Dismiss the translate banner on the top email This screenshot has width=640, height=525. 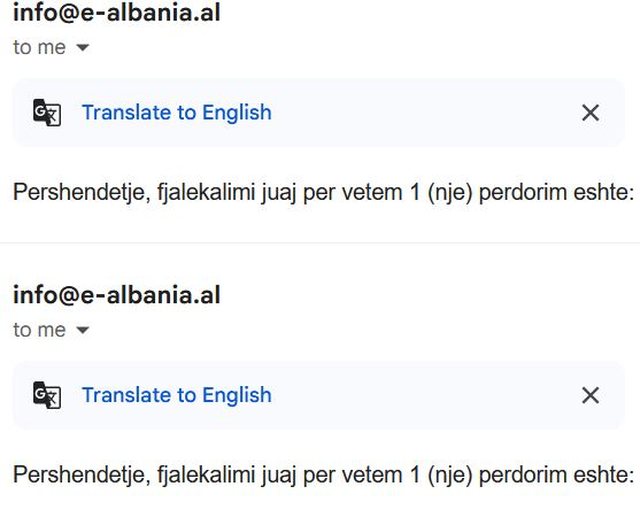pyautogui.click(x=590, y=112)
